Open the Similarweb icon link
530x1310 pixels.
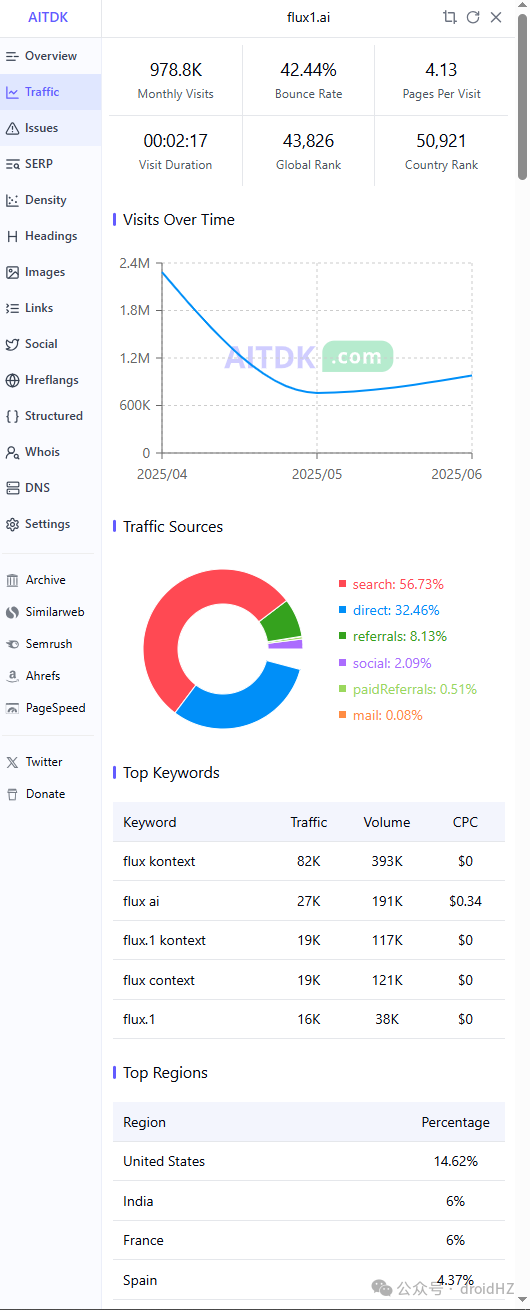12,612
